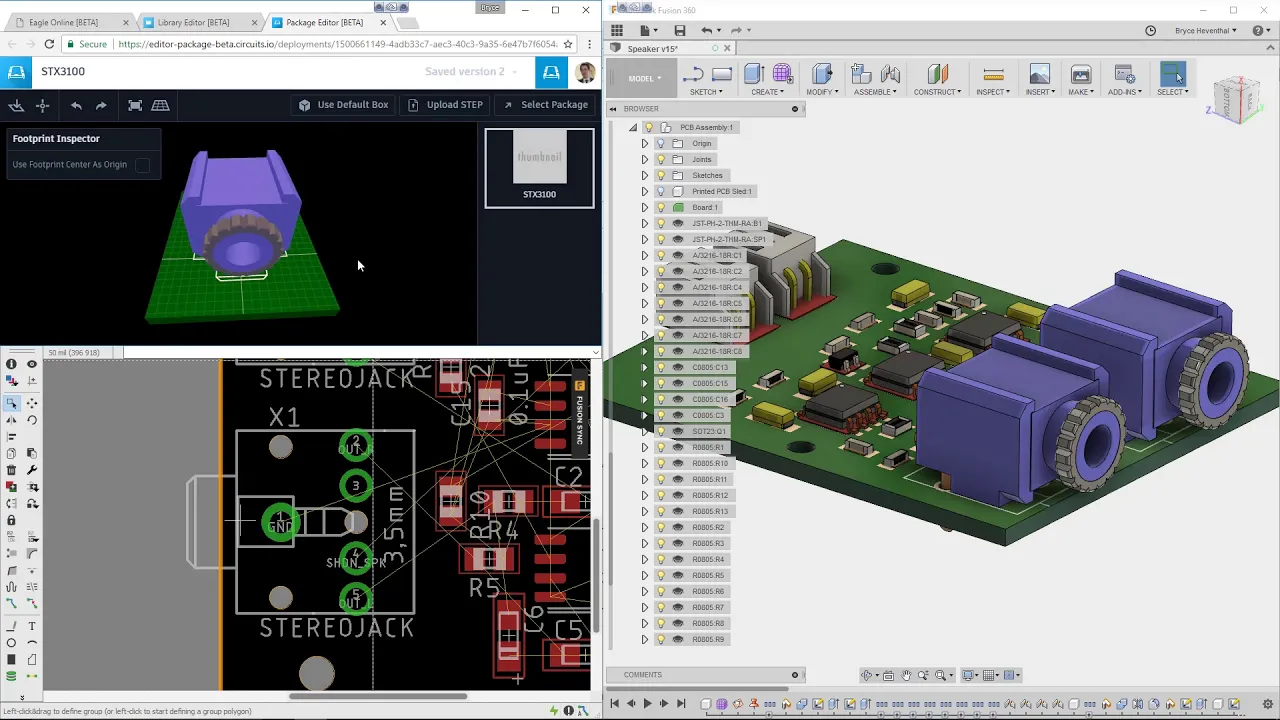
Task: Click the Use Default Box button
Action: click(x=343, y=105)
